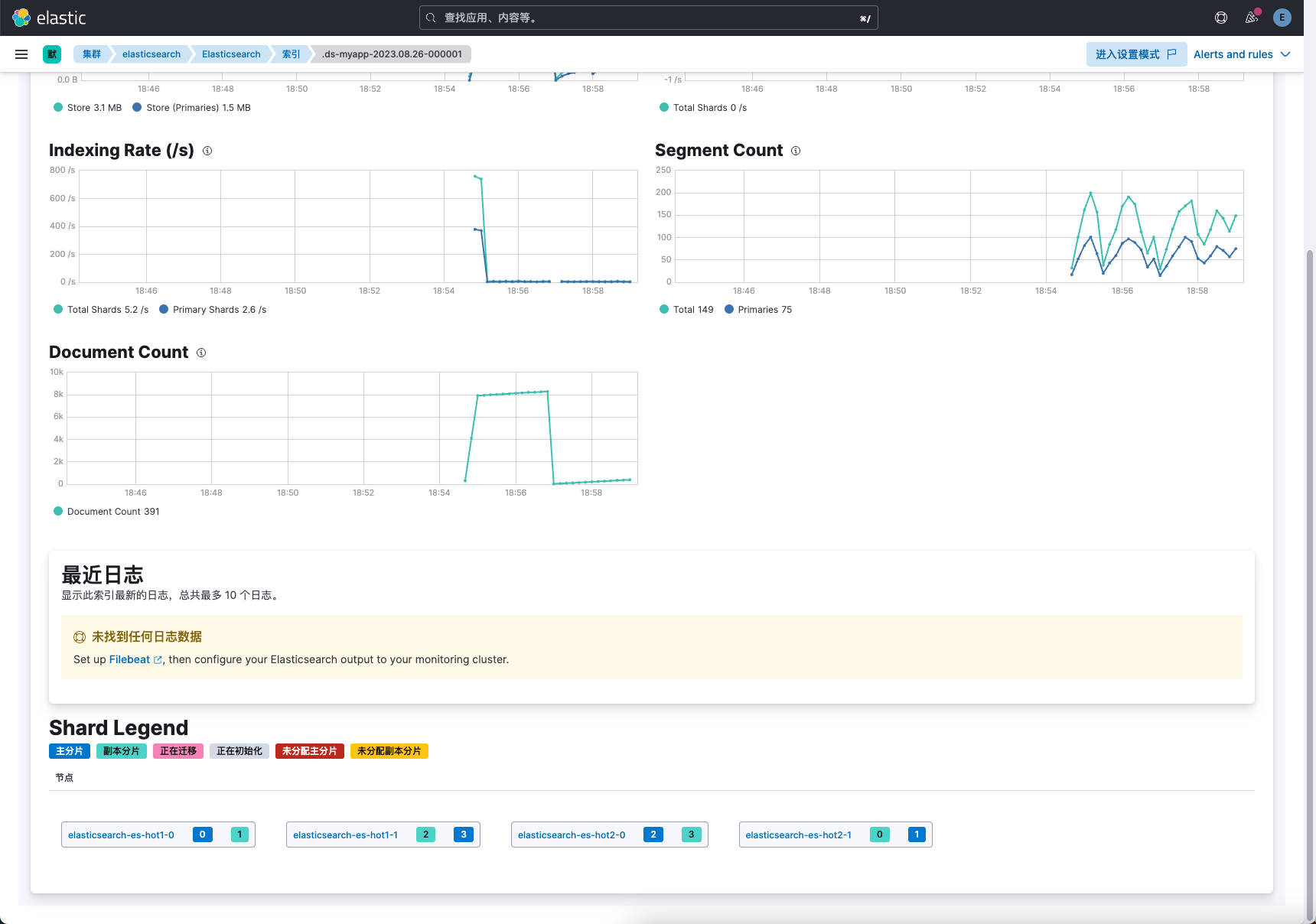Click the 未分配主分片 legend badge
Image resolution: width=1316 pixels, height=924 pixels.
click(x=310, y=751)
